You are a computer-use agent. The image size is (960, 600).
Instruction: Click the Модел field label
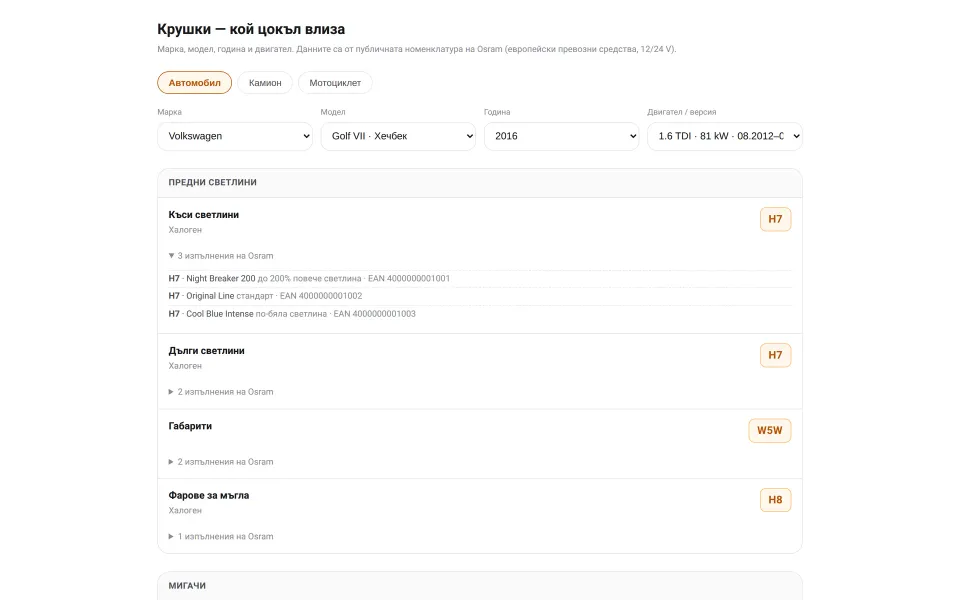coord(332,112)
